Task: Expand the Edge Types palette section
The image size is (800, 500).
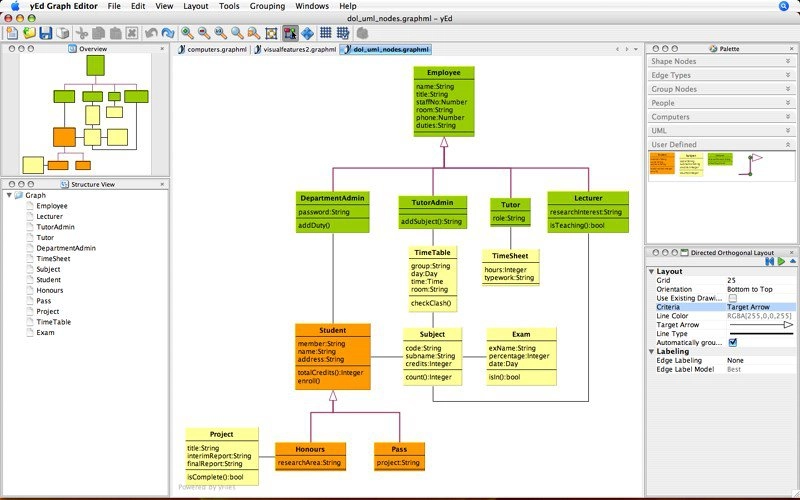Action: [788, 75]
